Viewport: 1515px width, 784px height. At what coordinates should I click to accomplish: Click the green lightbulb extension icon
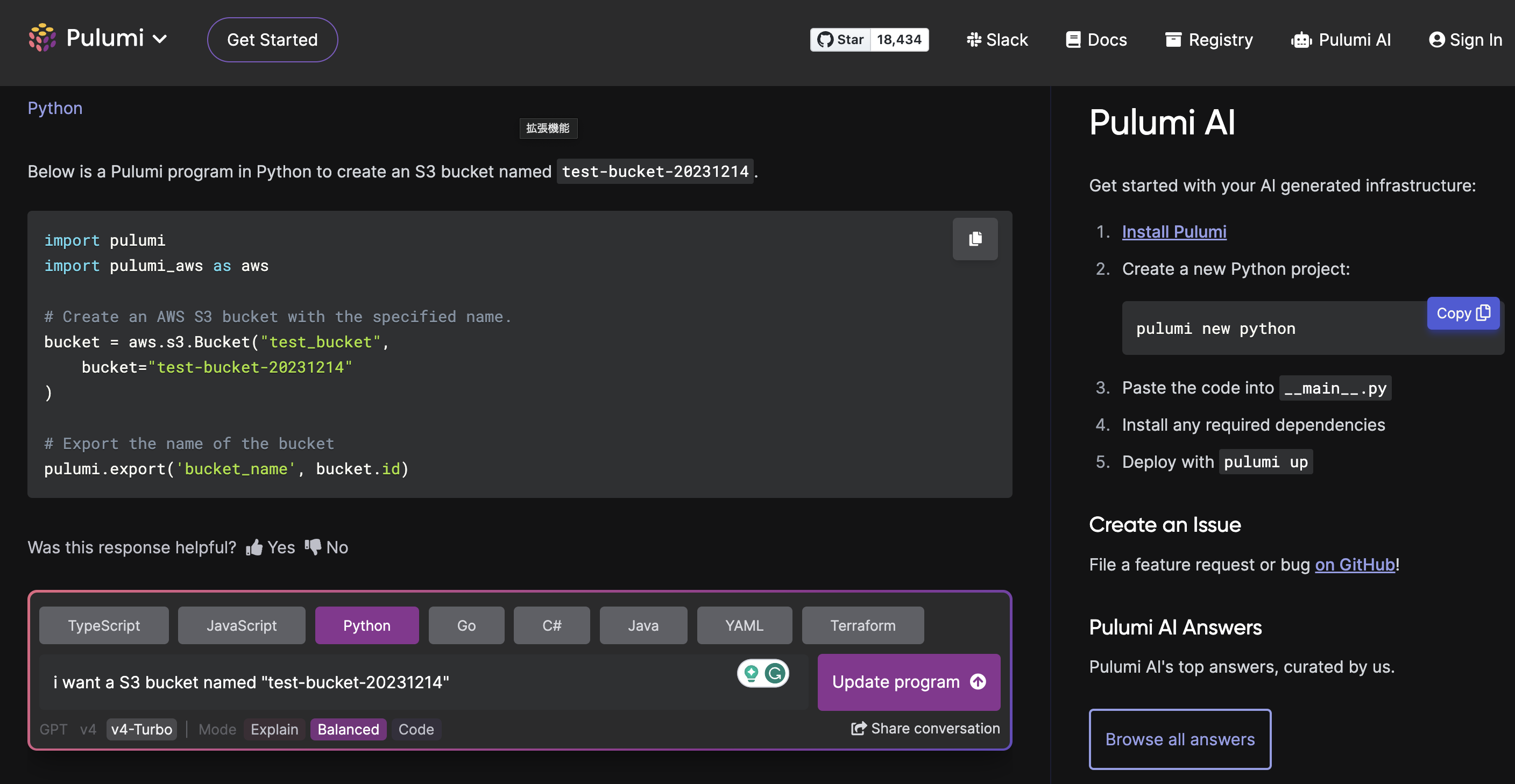(751, 674)
